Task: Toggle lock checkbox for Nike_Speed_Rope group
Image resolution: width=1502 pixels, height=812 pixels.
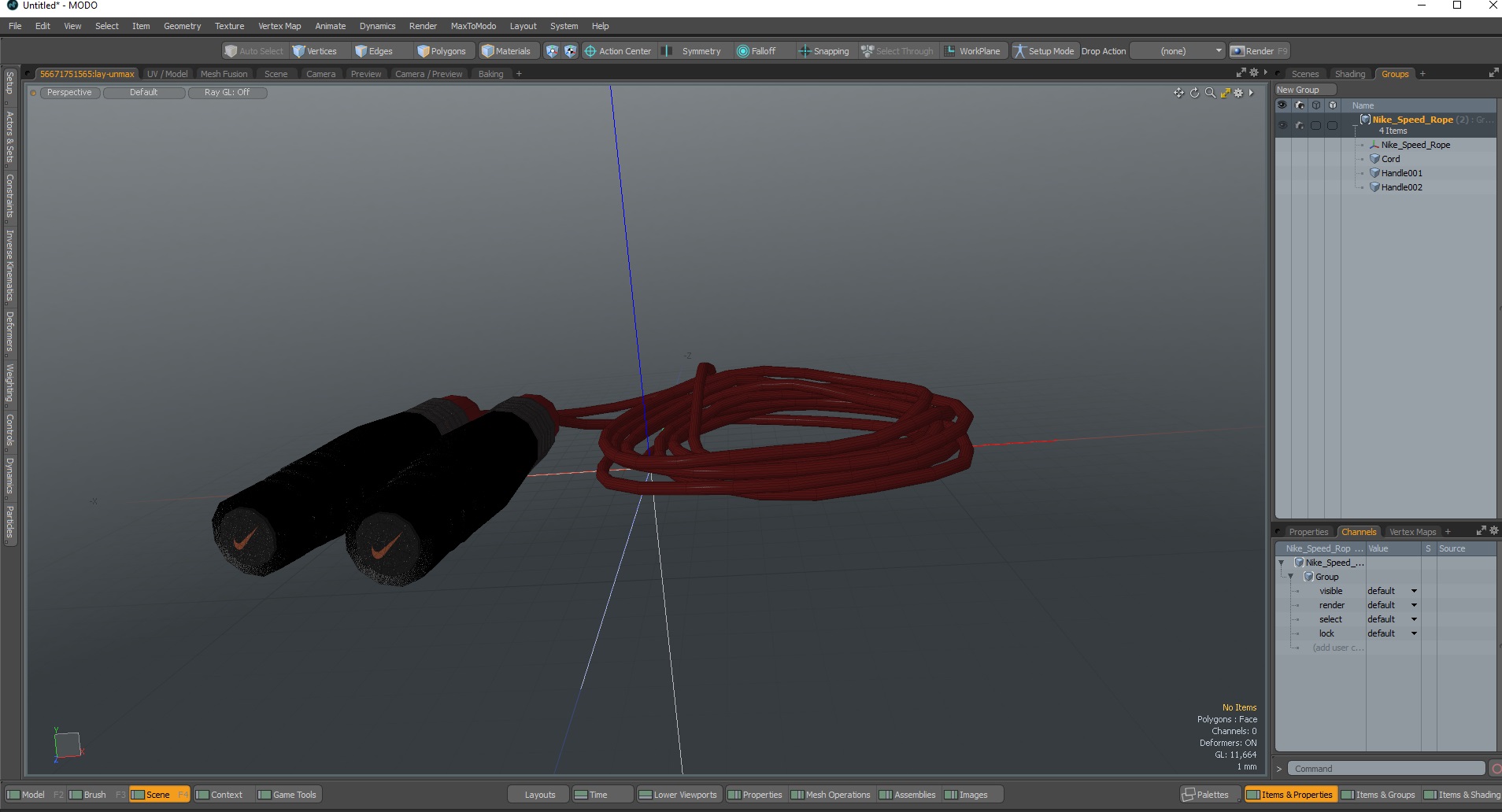Action: pyautogui.click(x=1332, y=125)
